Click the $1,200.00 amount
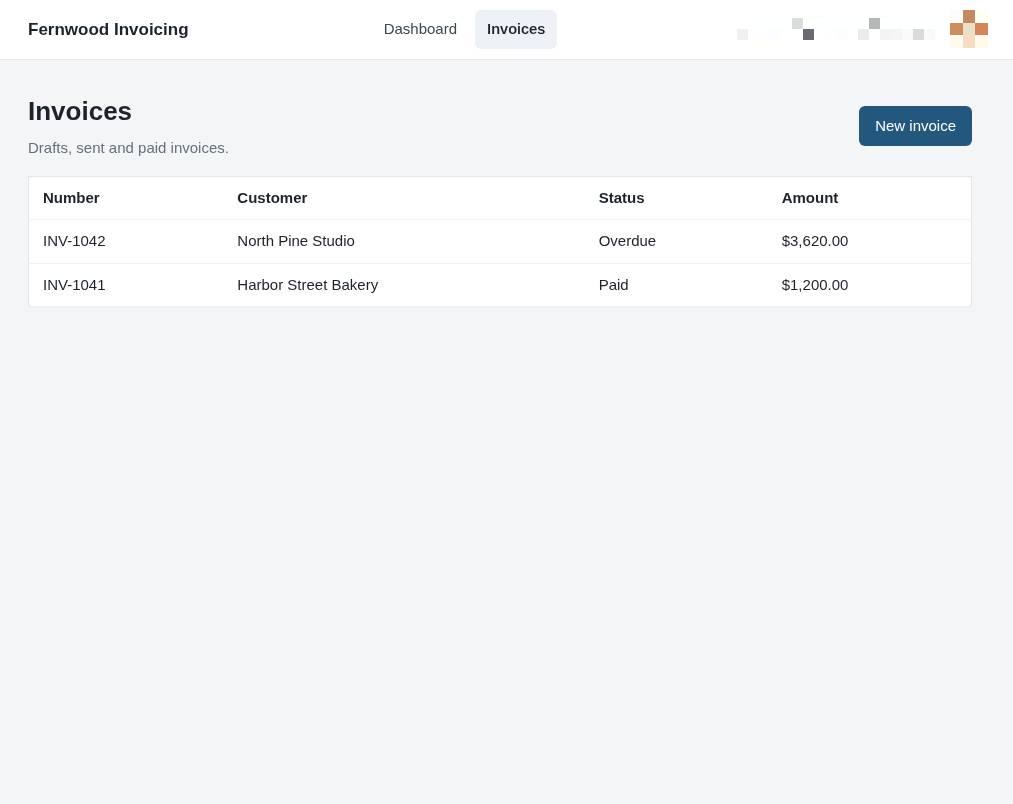 (x=814, y=285)
